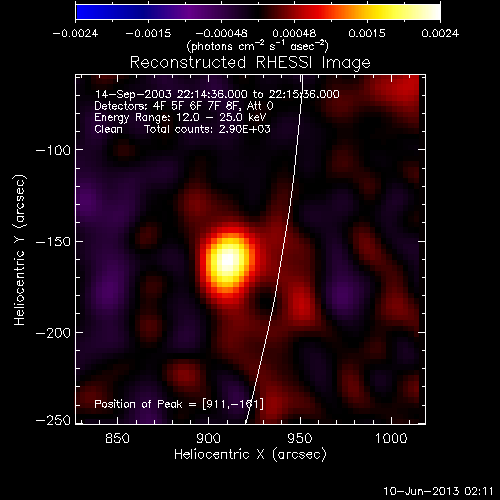Screen dimensions: 500x500
Task: Click the Total counts 2.90E+03 text
Action: (x=207, y=129)
